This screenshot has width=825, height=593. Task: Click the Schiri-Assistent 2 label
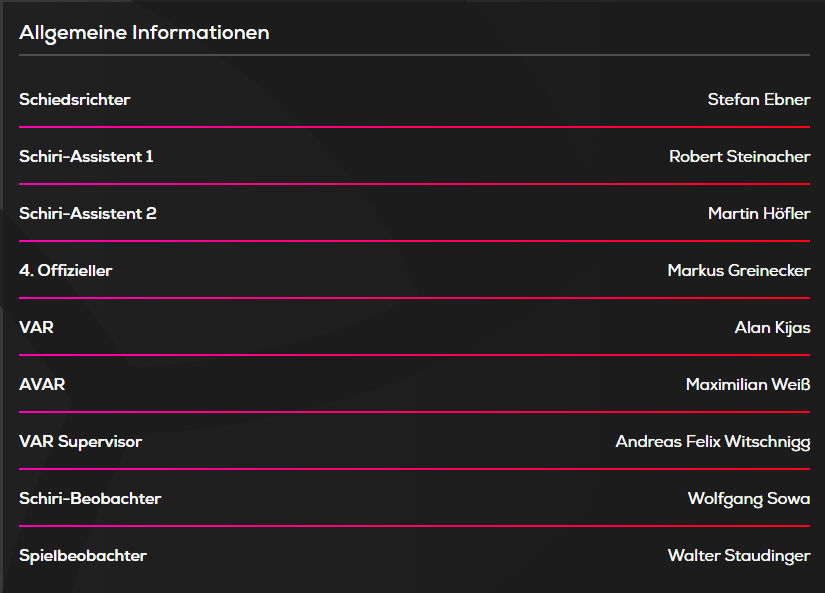click(x=88, y=214)
